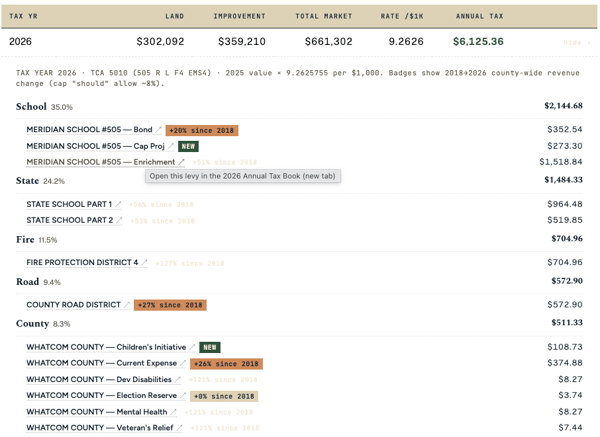Click the State total $1,484.33
600x437 pixels.
coord(563,180)
